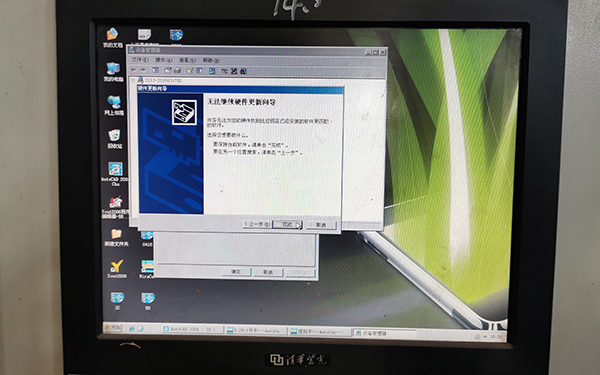Click the Print toolbar icon in Device Manager
Screen dimensions: 600x375
[x=177, y=70]
